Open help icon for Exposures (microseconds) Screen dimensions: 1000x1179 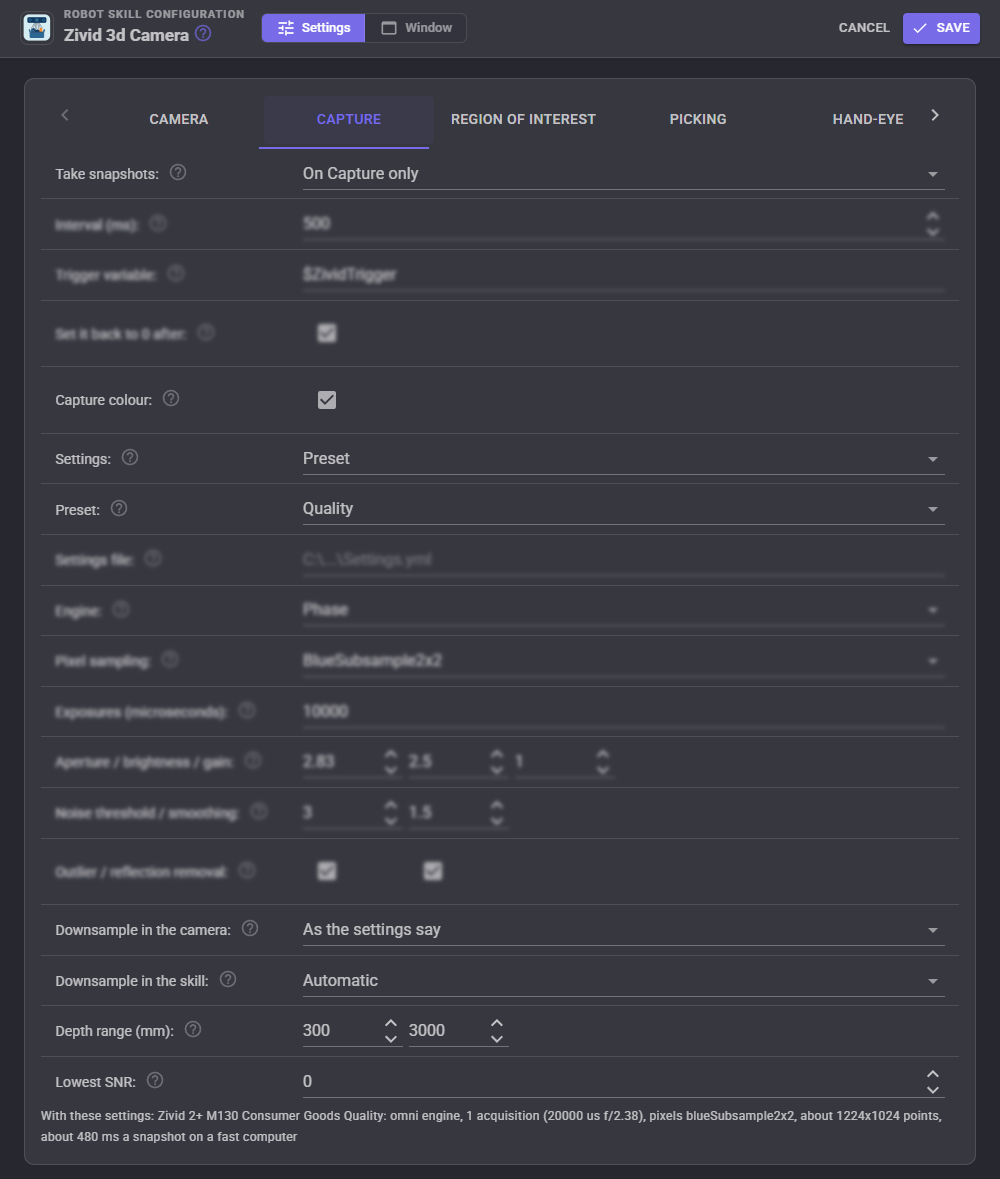pyautogui.click(x=247, y=711)
